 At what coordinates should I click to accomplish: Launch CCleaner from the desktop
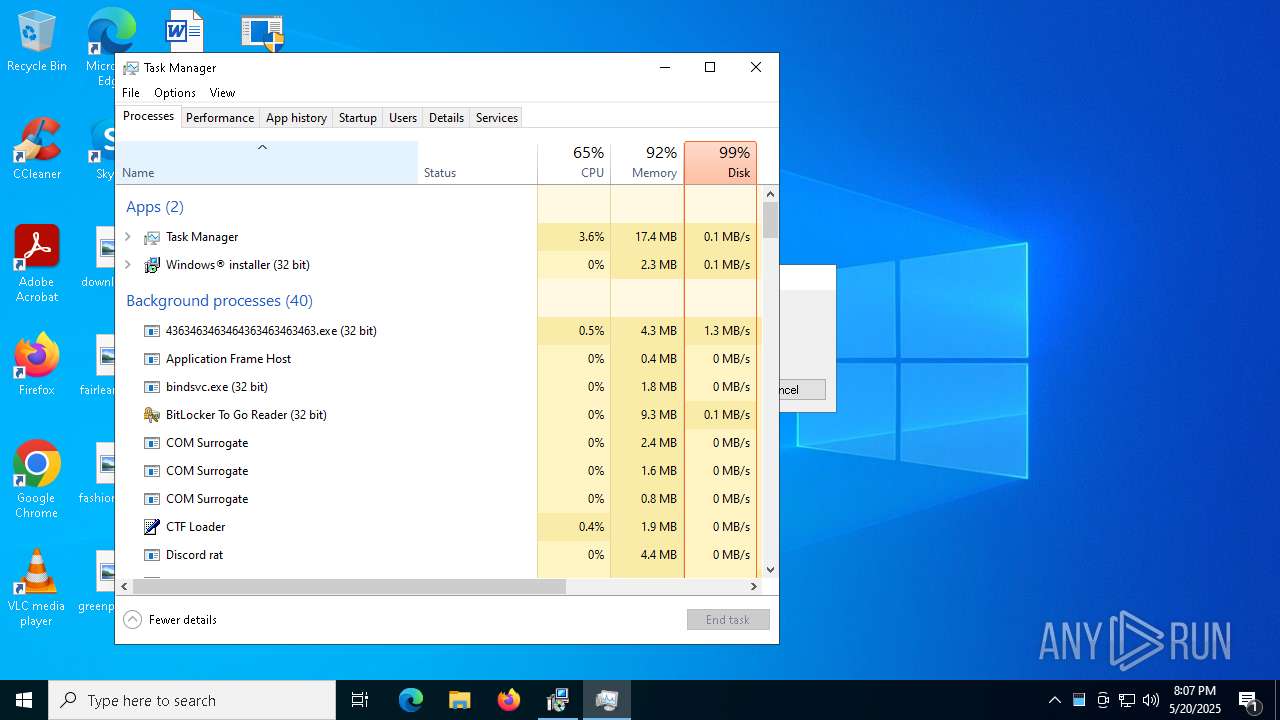[37, 150]
